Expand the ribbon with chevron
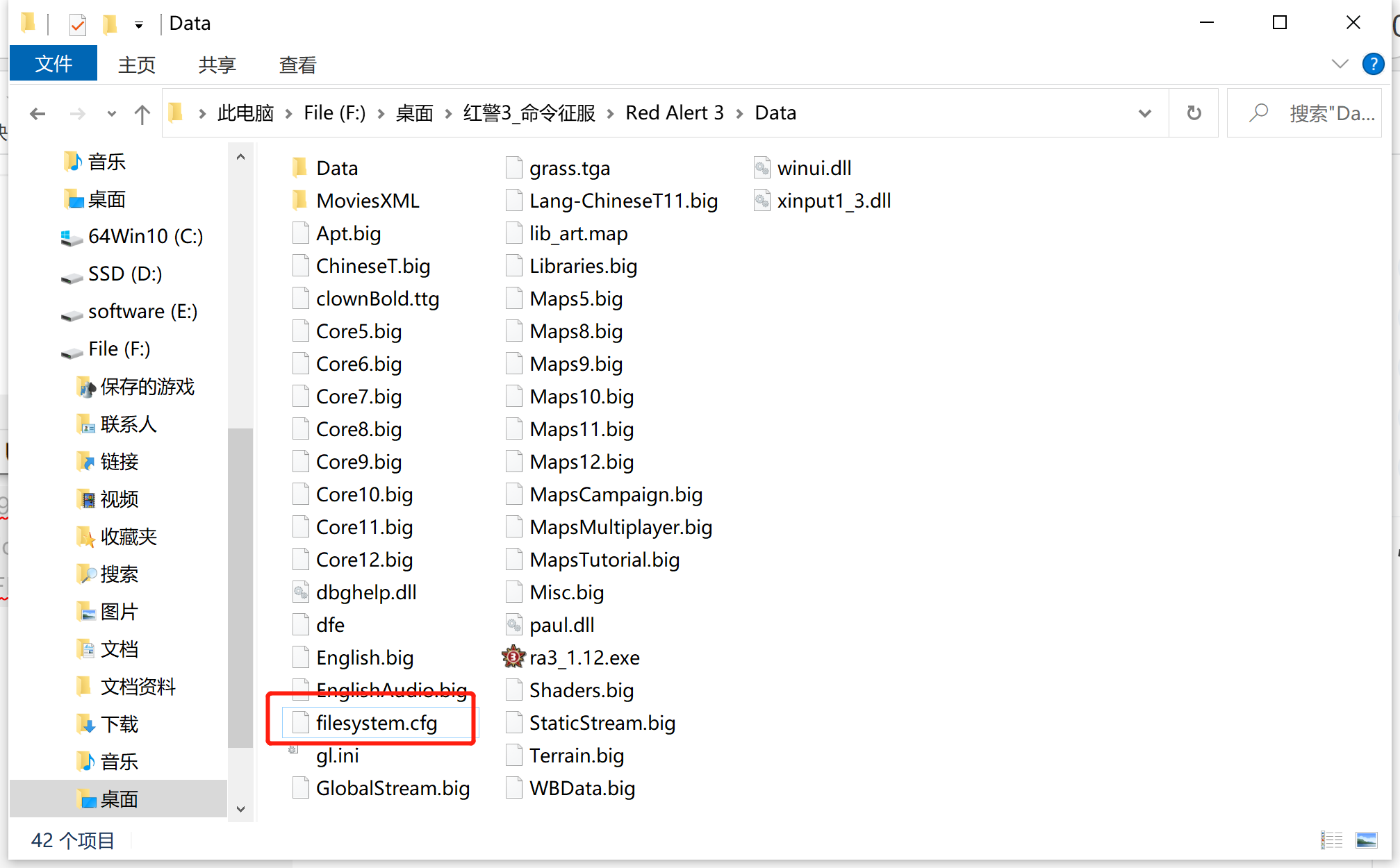 click(x=1340, y=65)
